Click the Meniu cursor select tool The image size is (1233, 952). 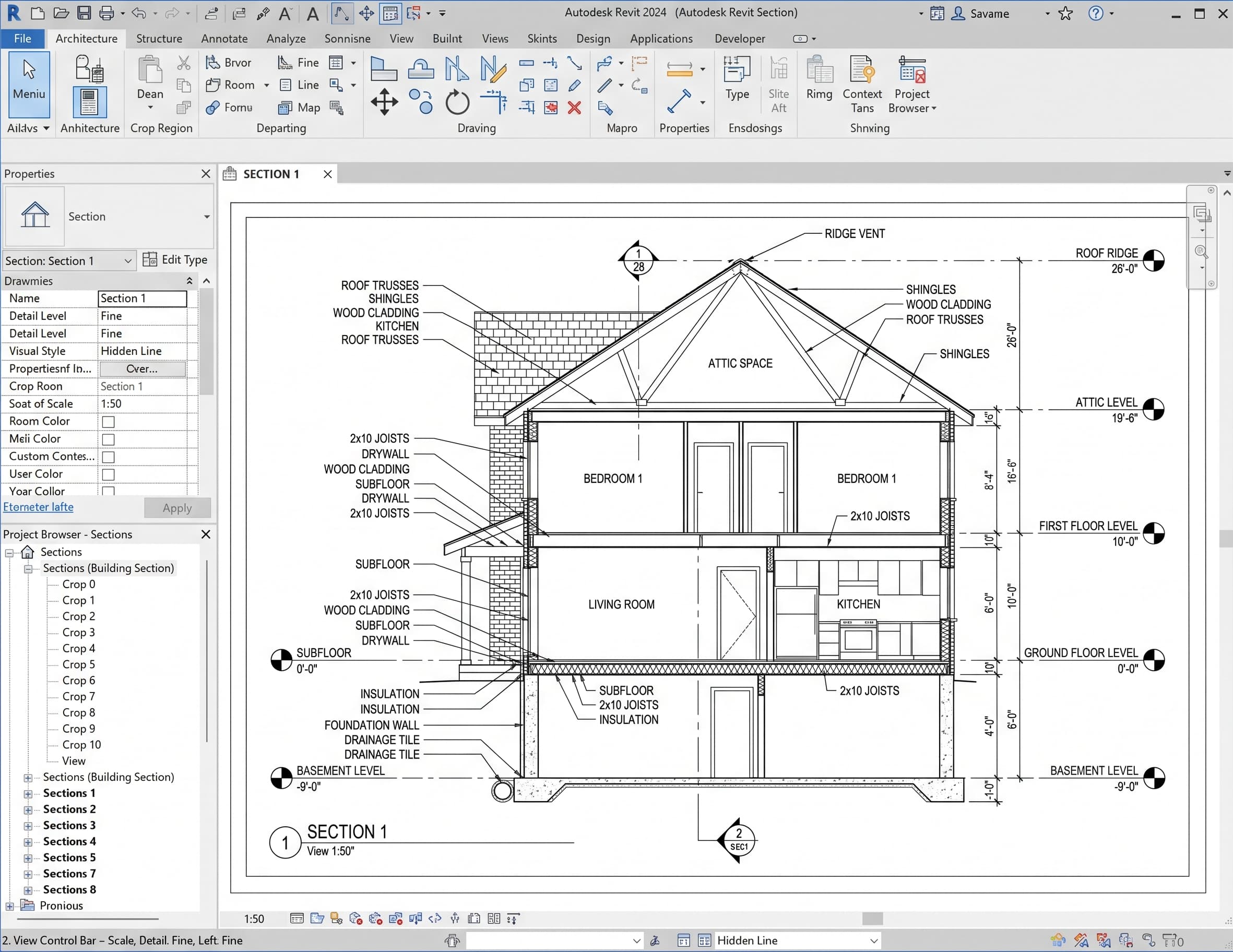pyautogui.click(x=29, y=84)
